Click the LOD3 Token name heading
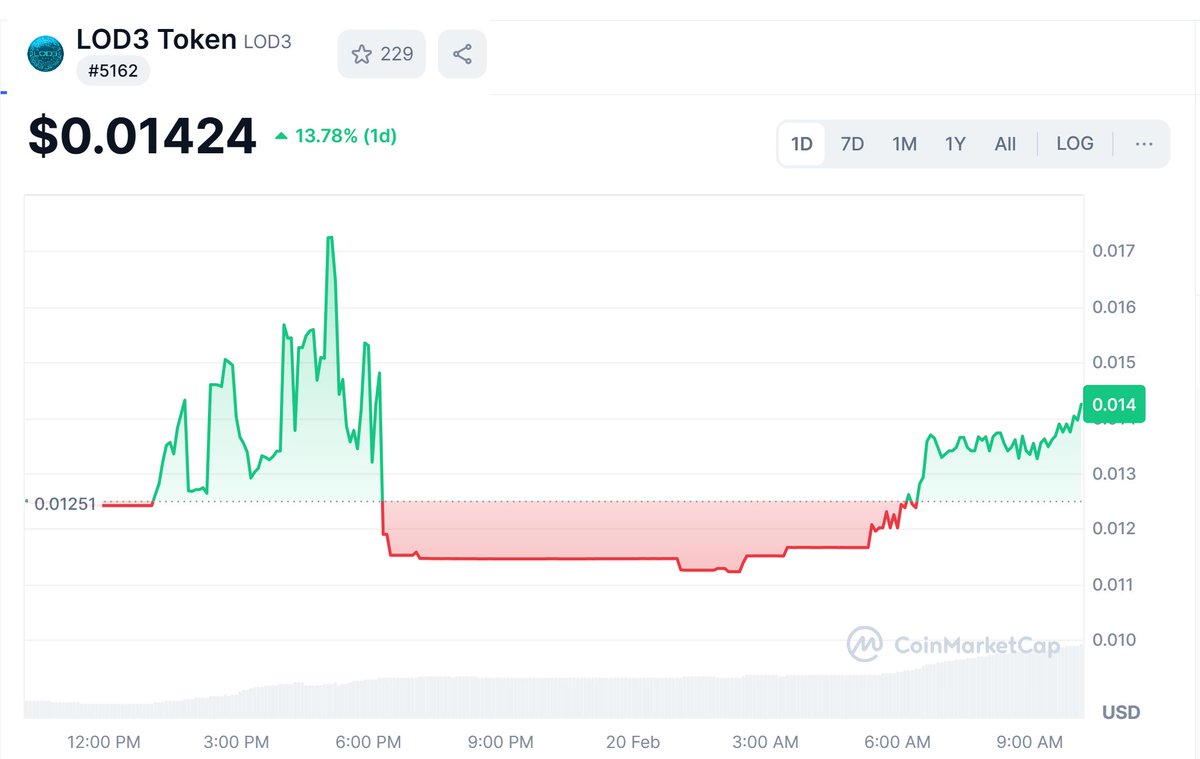The width and height of the screenshot is (1200, 759). pyautogui.click(x=157, y=40)
